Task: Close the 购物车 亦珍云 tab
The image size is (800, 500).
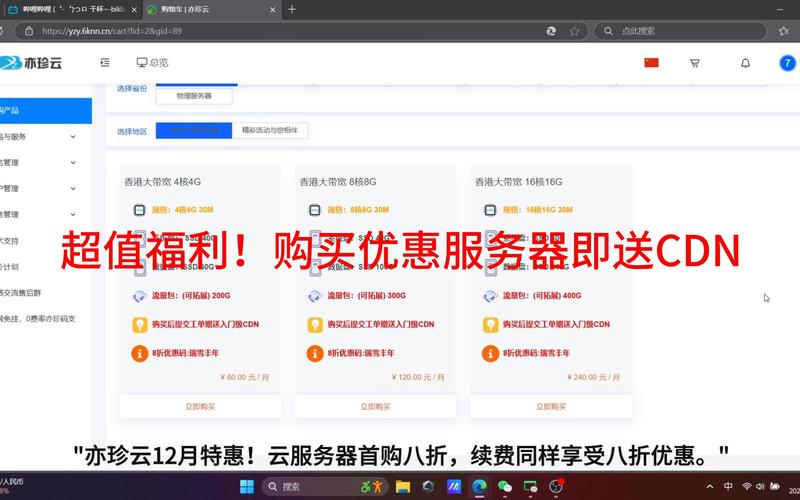Action: (272, 10)
